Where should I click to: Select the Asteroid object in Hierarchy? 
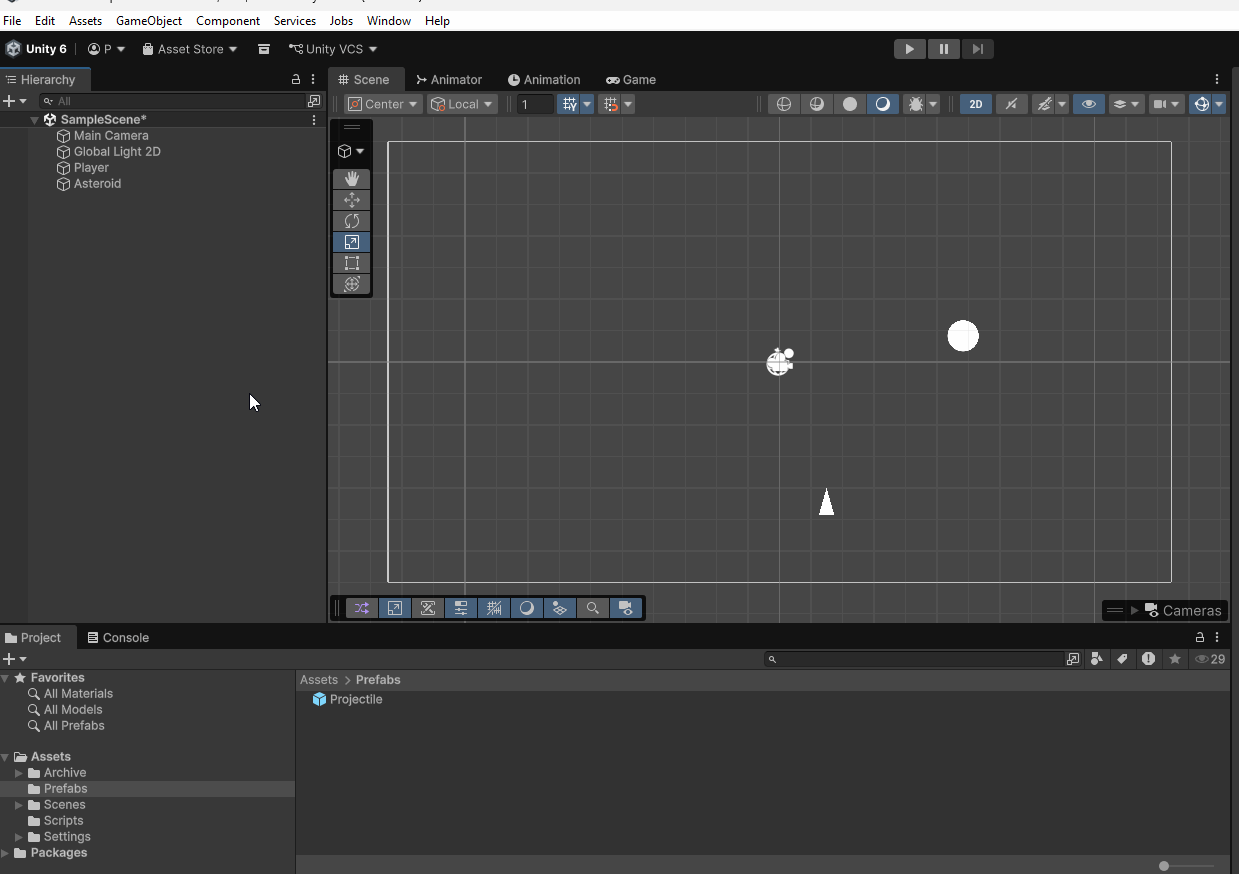[x=97, y=184]
